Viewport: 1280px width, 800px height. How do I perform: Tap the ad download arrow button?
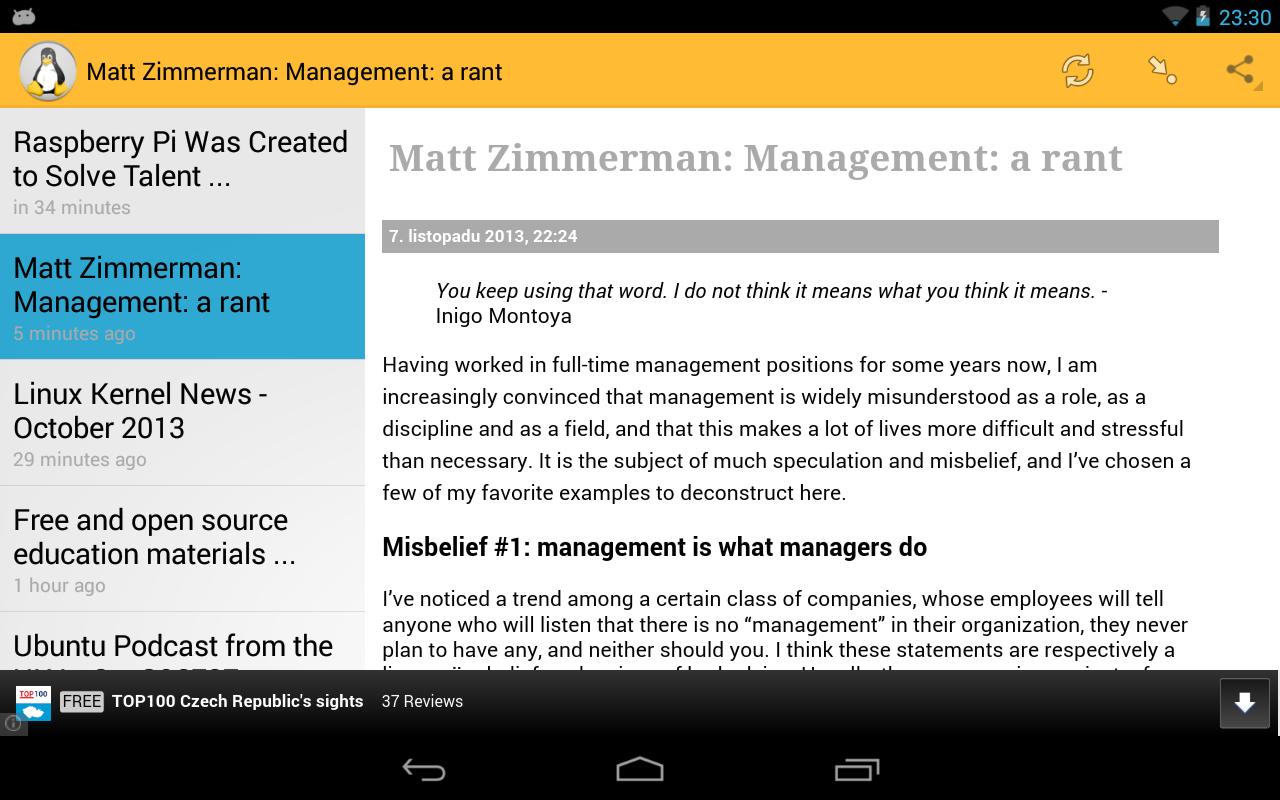pos(1244,703)
